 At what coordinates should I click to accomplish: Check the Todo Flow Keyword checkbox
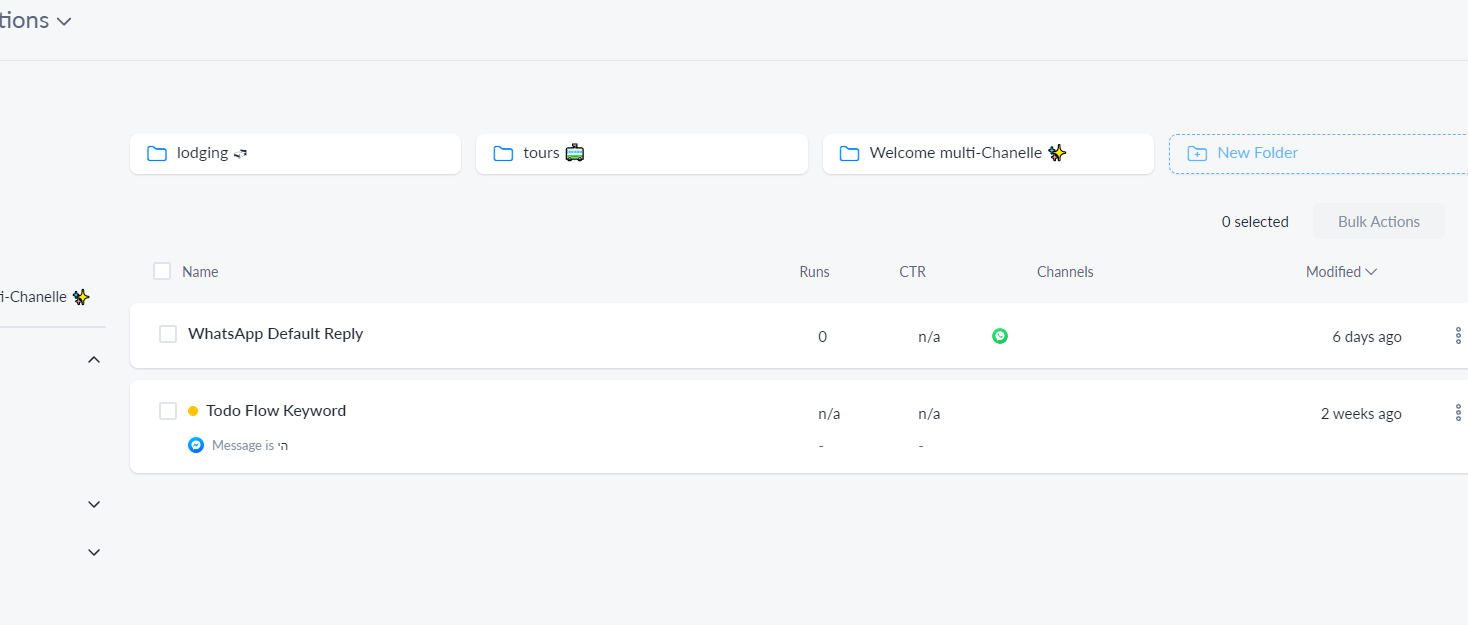(x=168, y=411)
